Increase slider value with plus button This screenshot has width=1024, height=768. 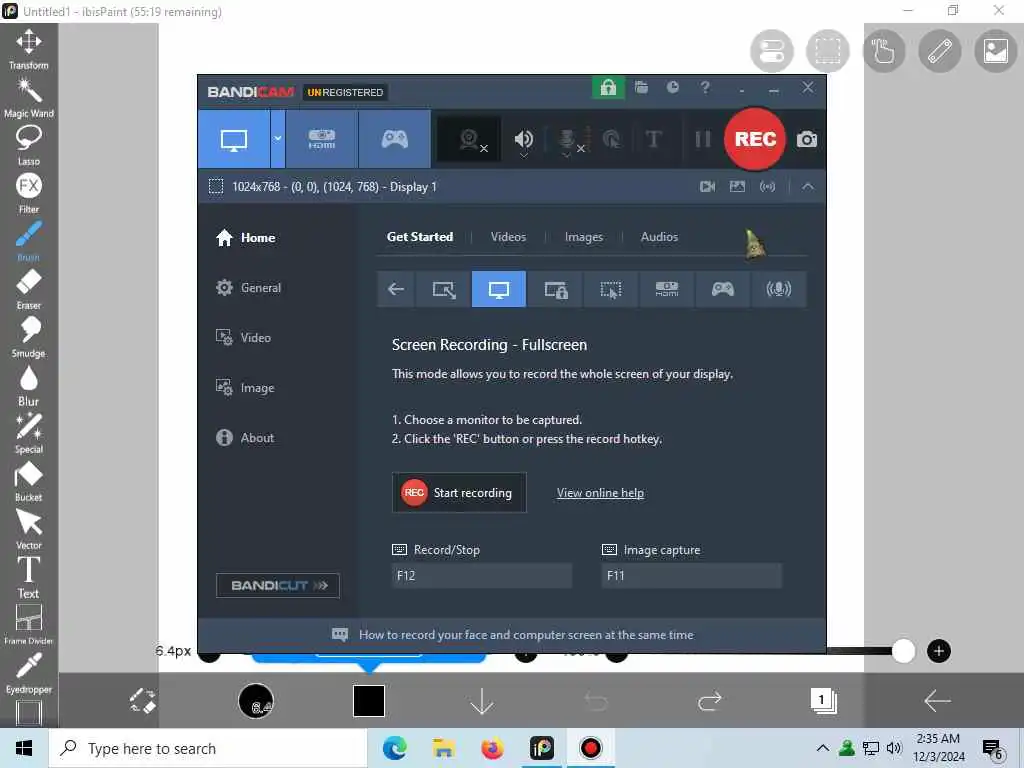tap(938, 650)
